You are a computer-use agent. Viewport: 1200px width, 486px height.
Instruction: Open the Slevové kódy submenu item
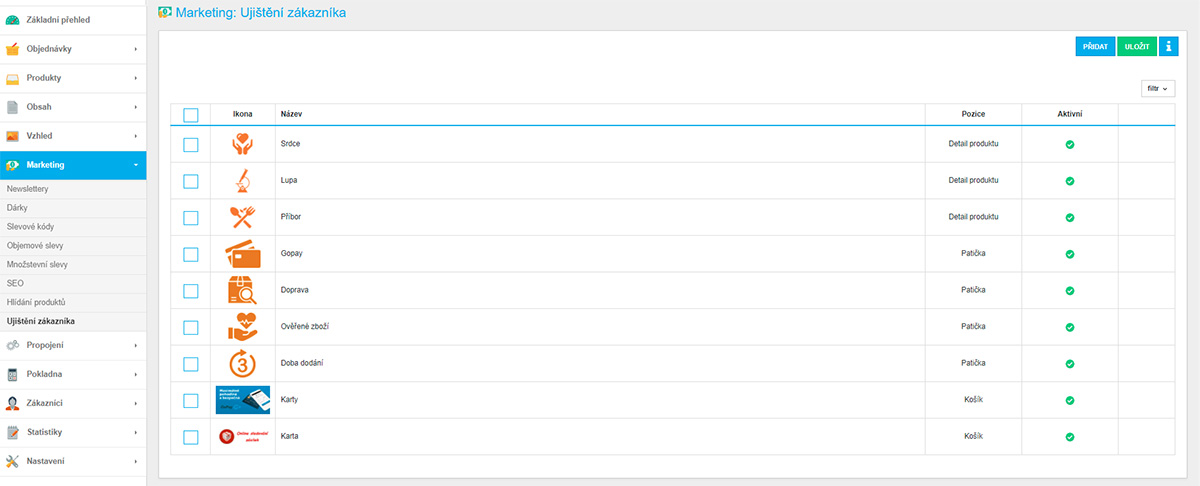pyautogui.click(x=29, y=226)
